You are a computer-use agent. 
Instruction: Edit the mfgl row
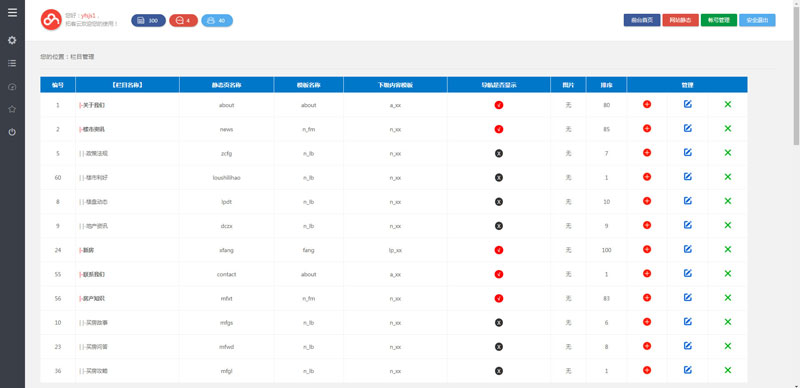[x=688, y=370]
